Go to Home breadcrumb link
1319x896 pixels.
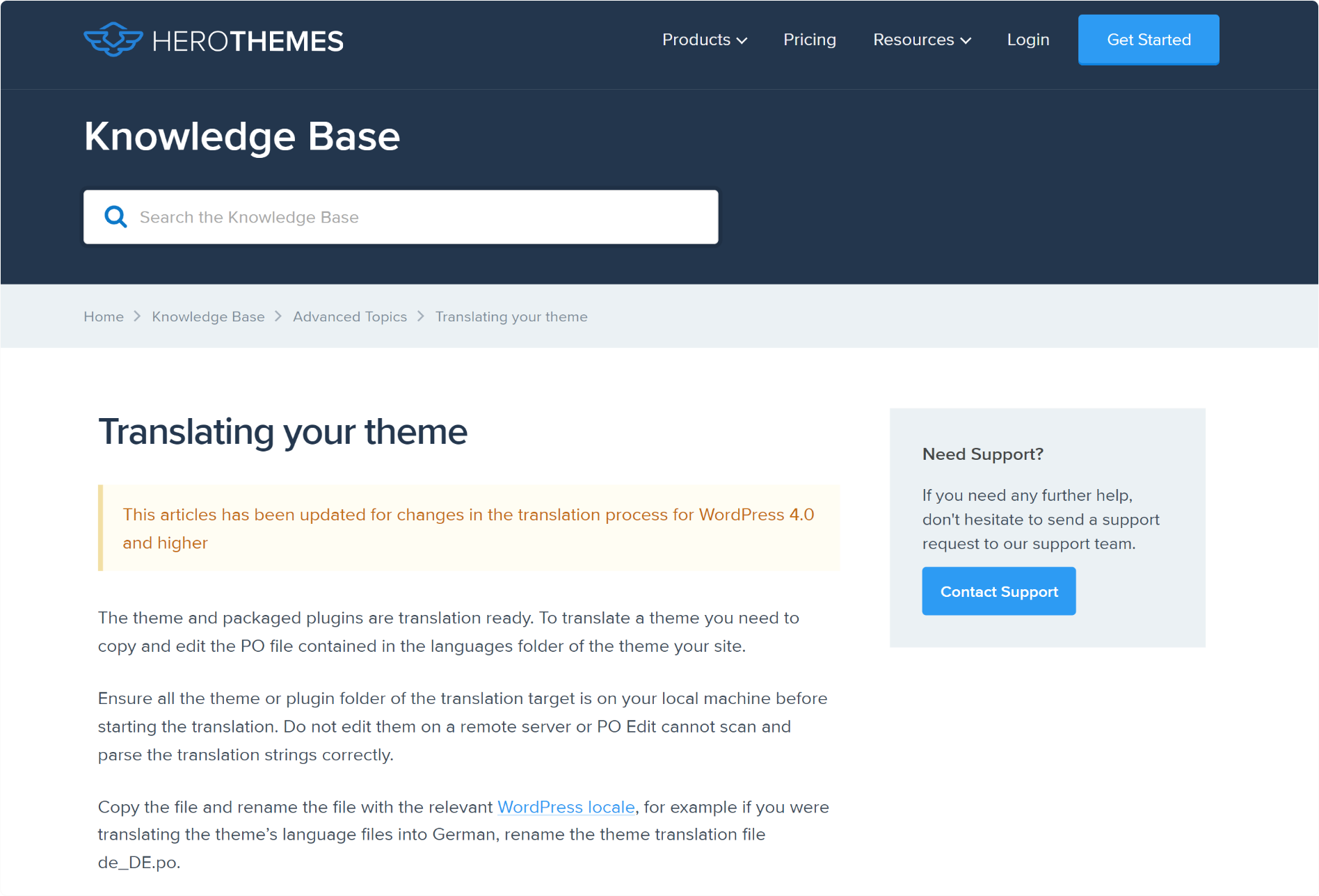pyautogui.click(x=104, y=317)
